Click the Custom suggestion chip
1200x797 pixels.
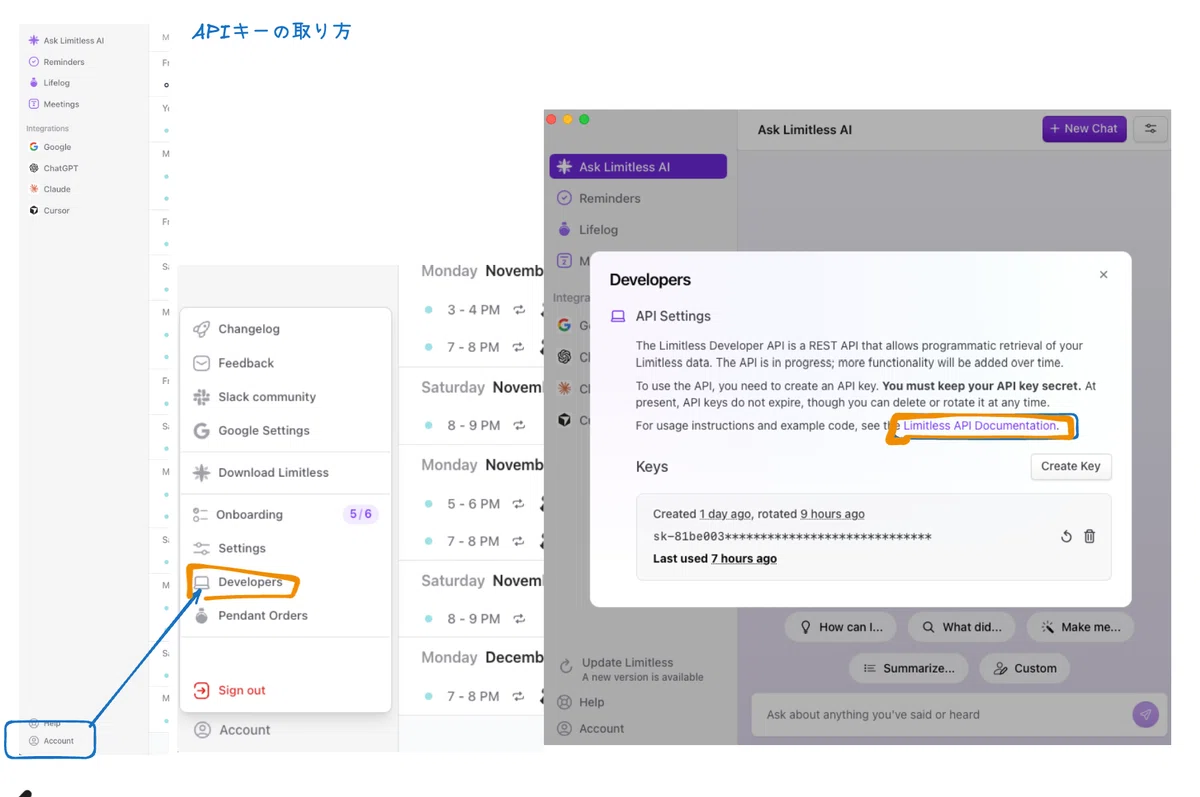click(x=1025, y=668)
